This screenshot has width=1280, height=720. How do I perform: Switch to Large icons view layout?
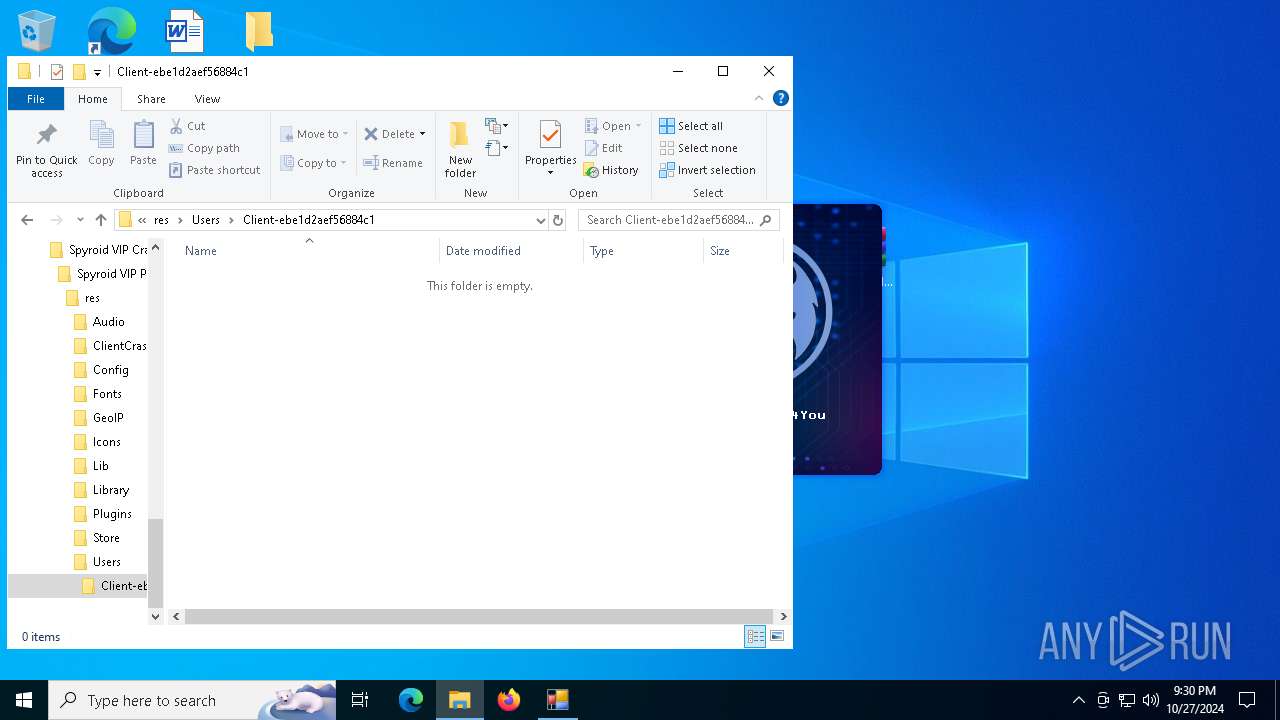[777, 637]
